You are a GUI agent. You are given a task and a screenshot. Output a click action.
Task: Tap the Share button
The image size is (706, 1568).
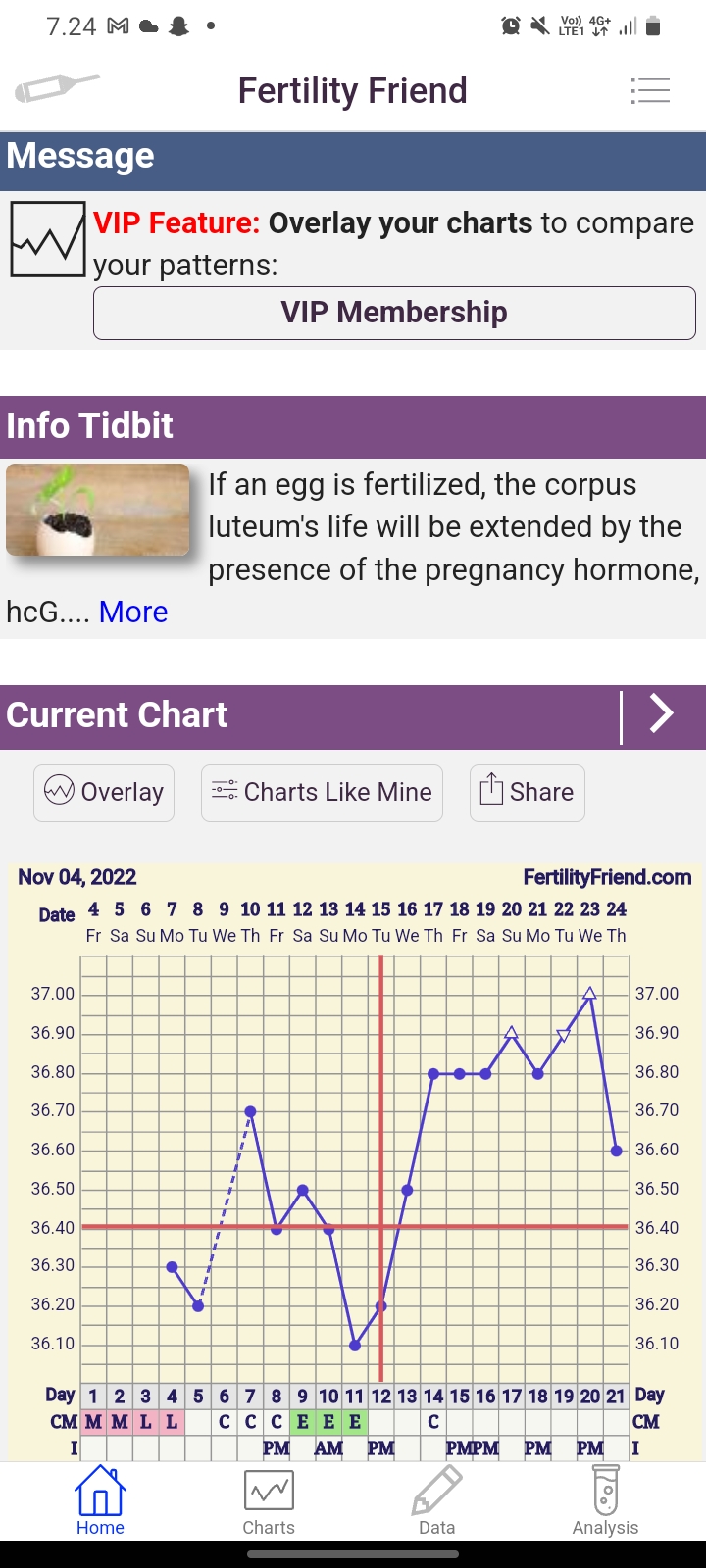coord(527,792)
